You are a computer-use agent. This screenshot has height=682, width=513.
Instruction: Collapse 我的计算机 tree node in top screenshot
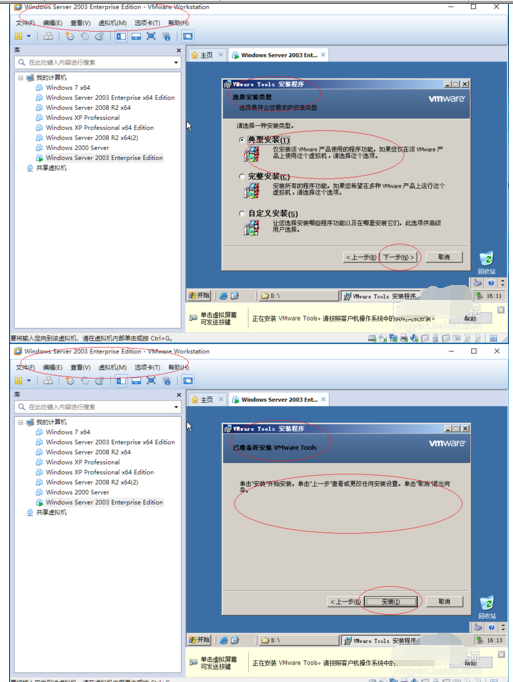pyautogui.click(x=20, y=77)
